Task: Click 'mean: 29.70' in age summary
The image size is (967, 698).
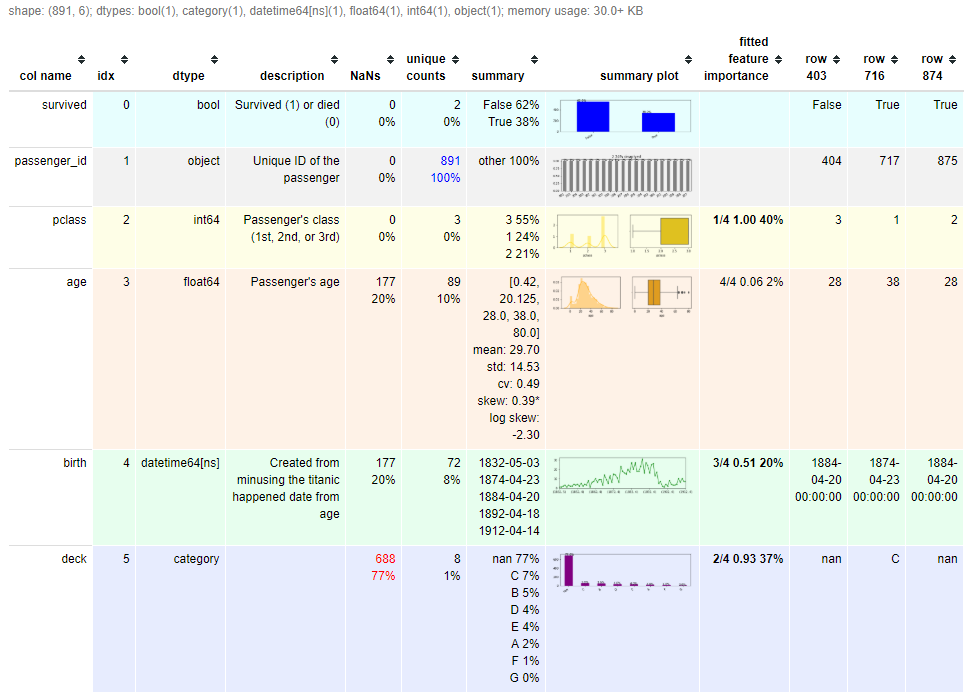Action: [506, 350]
